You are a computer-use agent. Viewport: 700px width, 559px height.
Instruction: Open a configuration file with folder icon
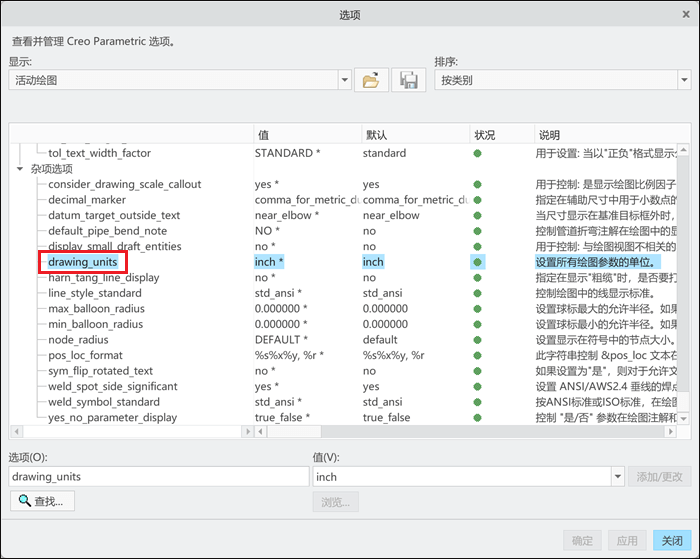(x=371, y=80)
